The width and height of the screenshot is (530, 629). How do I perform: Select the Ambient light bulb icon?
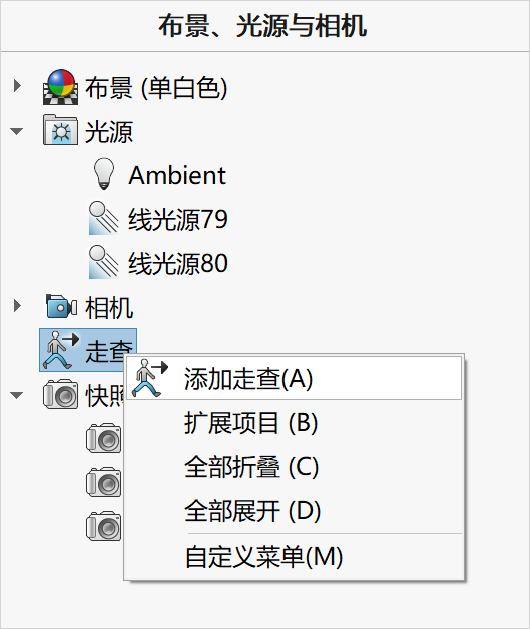pyautogui.click(x=104, y=174)
